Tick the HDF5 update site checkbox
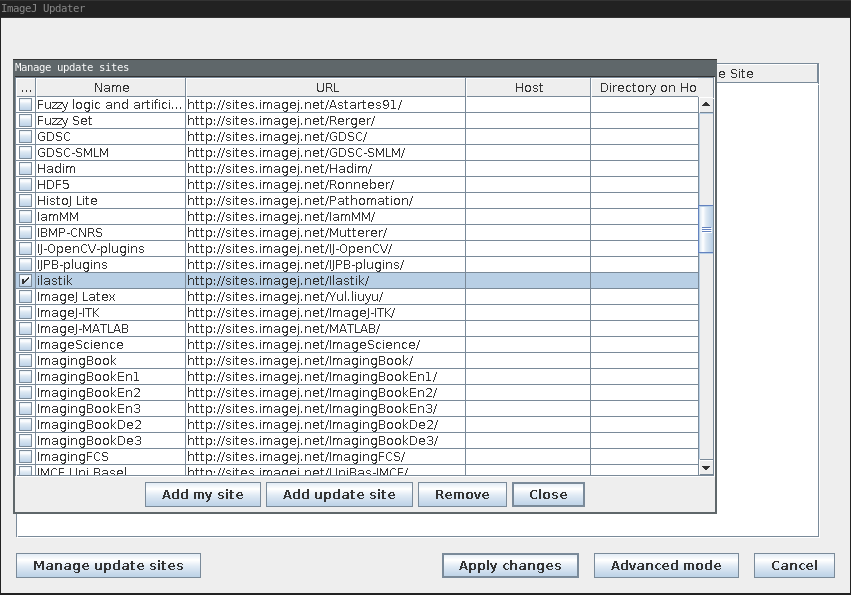Viewport: 851px width, 595px height. tap(26, 185)
